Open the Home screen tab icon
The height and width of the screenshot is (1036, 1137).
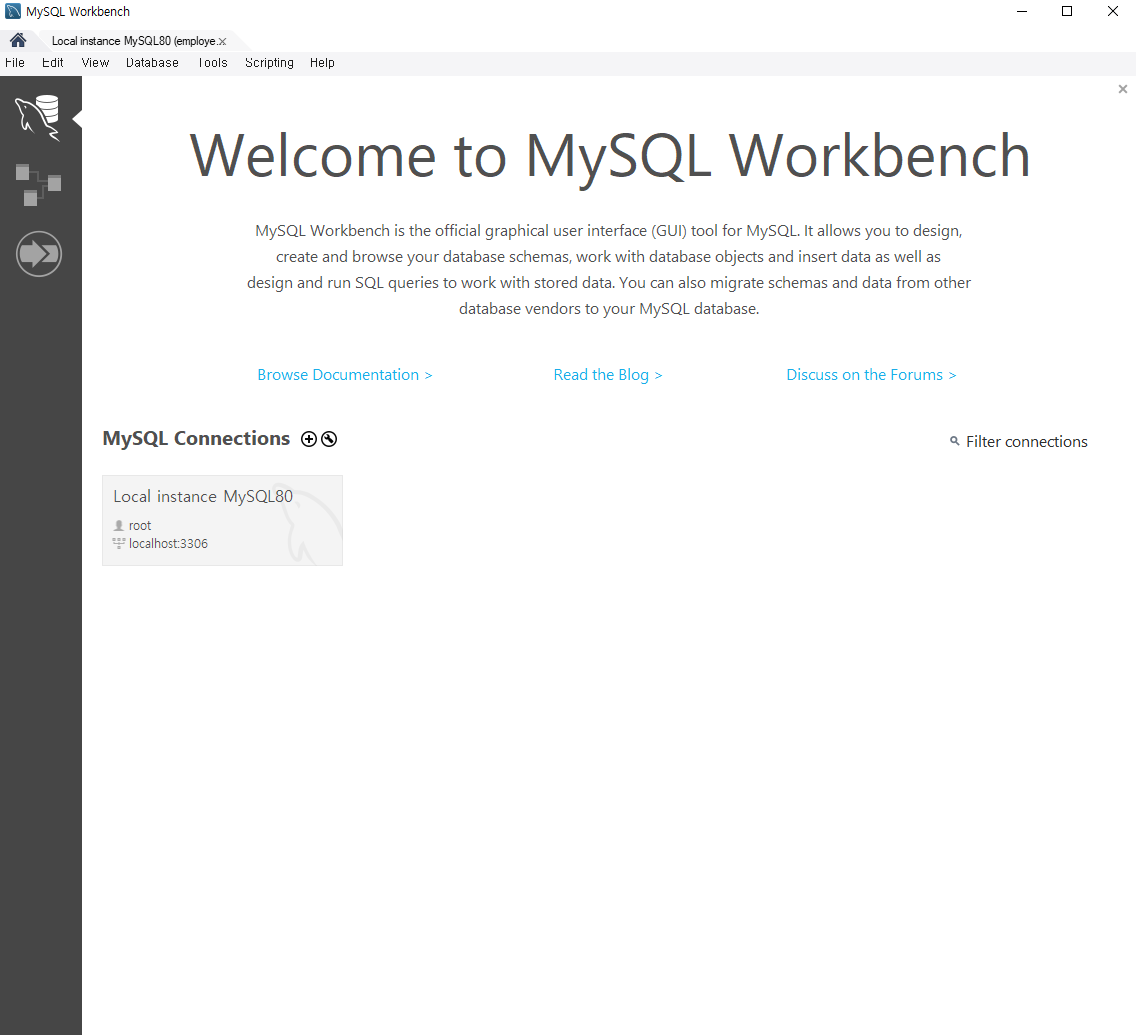[18, 40]
